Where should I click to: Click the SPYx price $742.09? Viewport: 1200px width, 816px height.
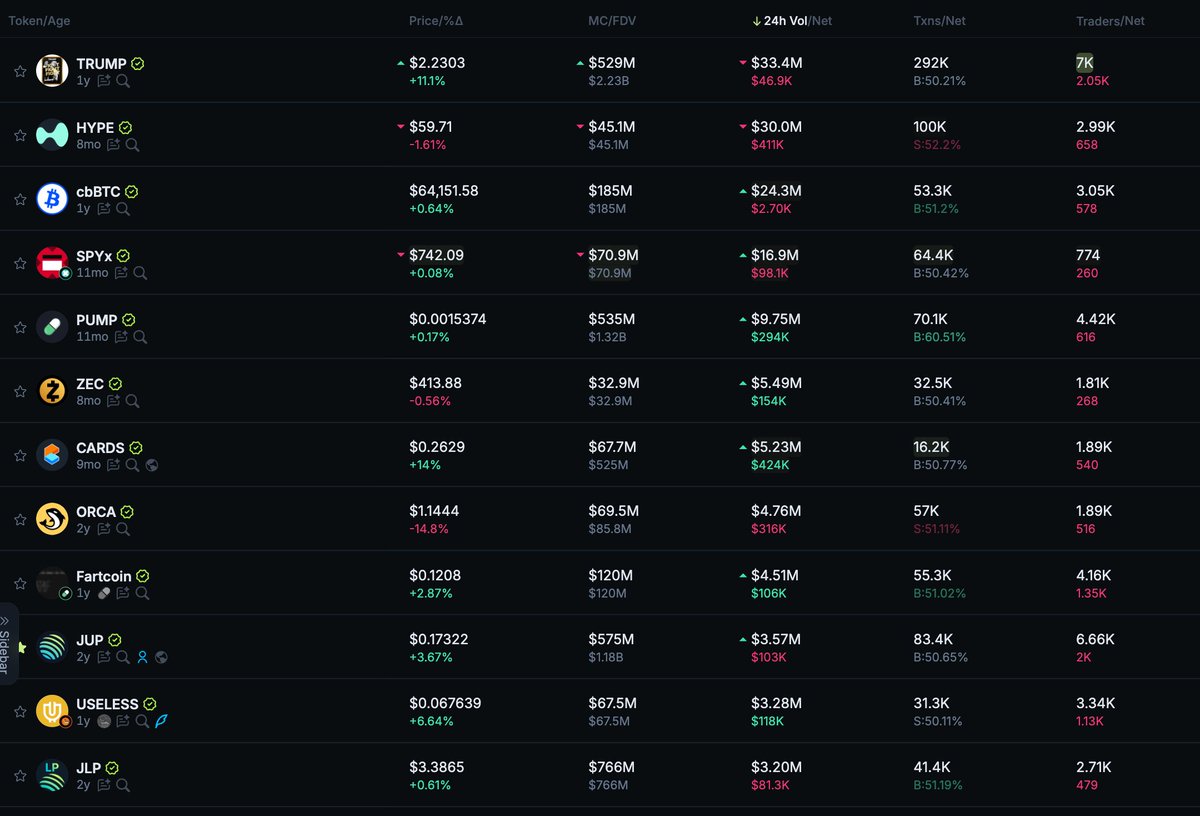[x=436, y=255]
